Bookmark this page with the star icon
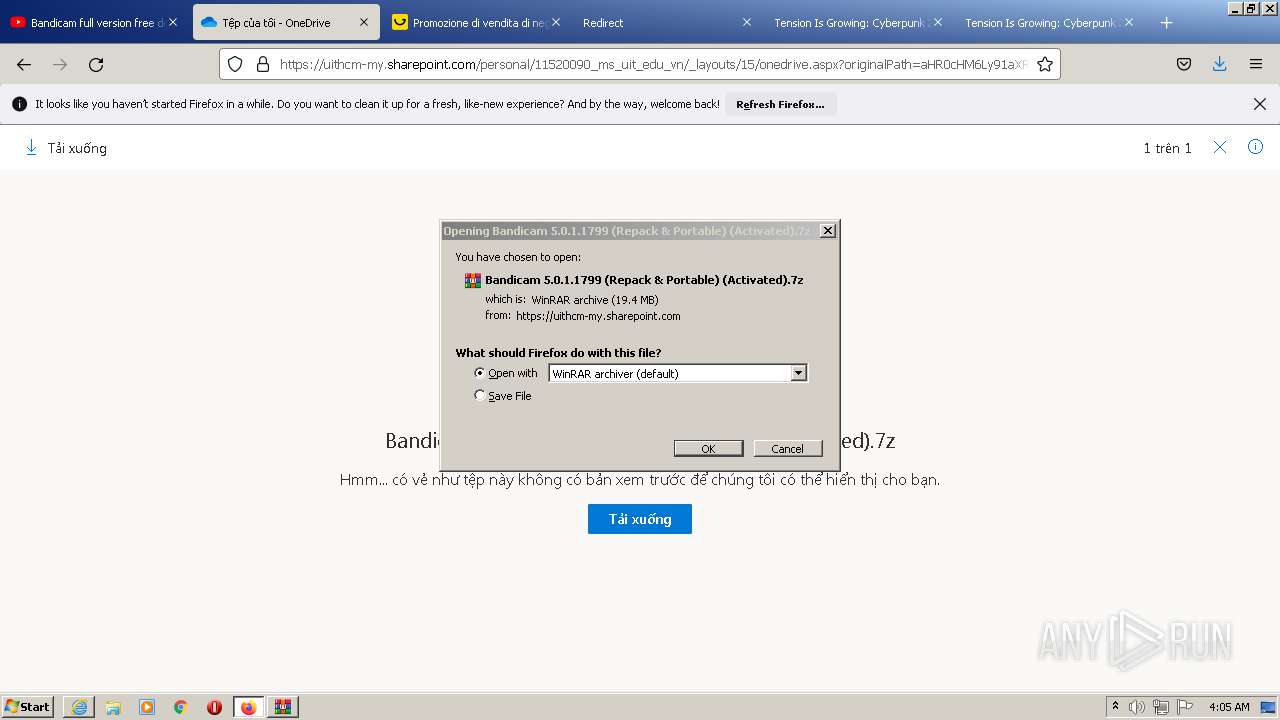Image resolution: width=1280 pixels, height=720 pixels. tap(1045, 64)
